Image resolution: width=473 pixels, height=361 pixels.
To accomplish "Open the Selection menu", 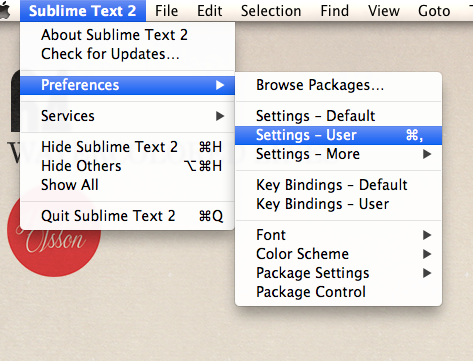I will point(271,11).
